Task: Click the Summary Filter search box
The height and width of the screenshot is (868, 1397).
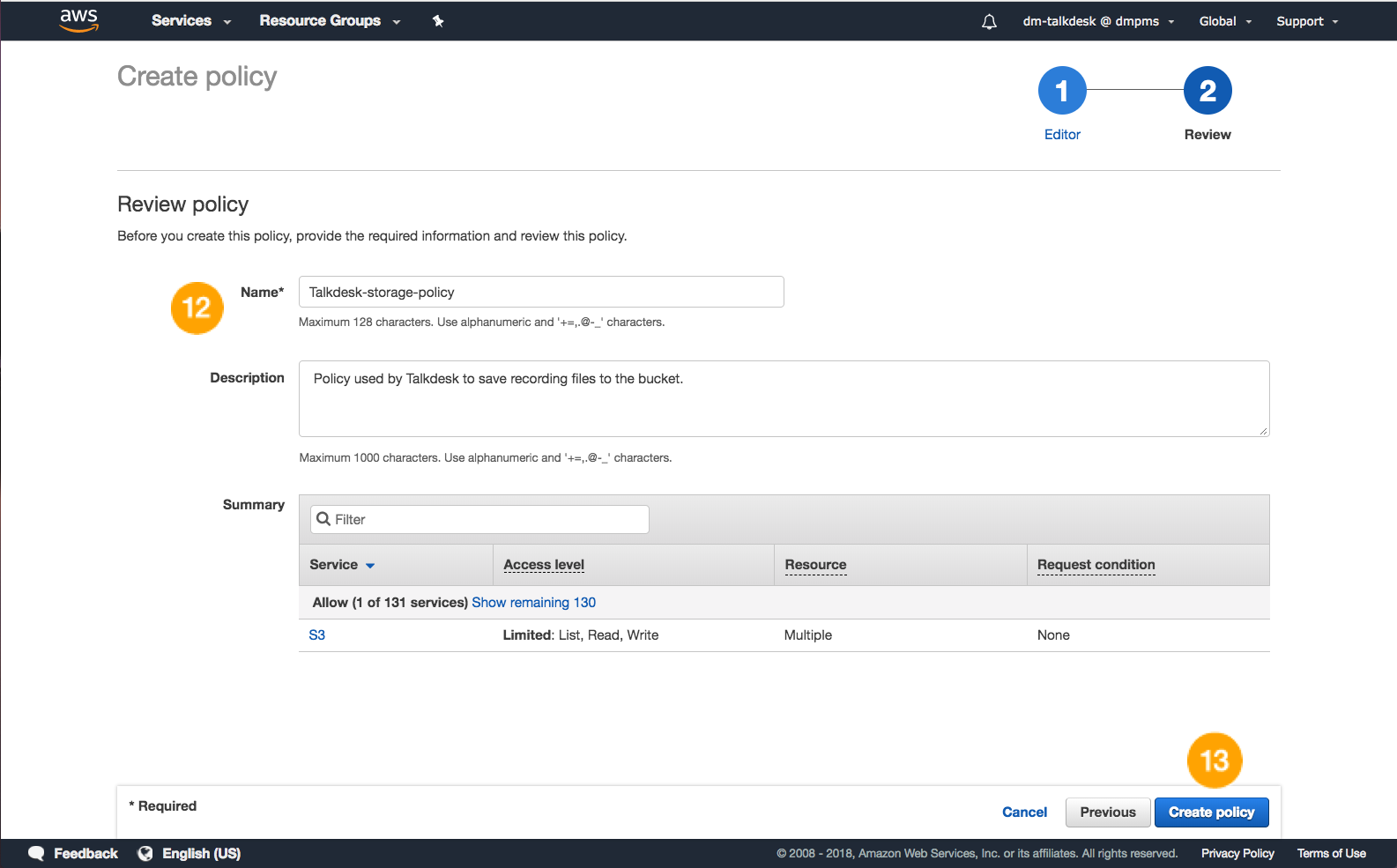Action: click(x=479, y=519)
